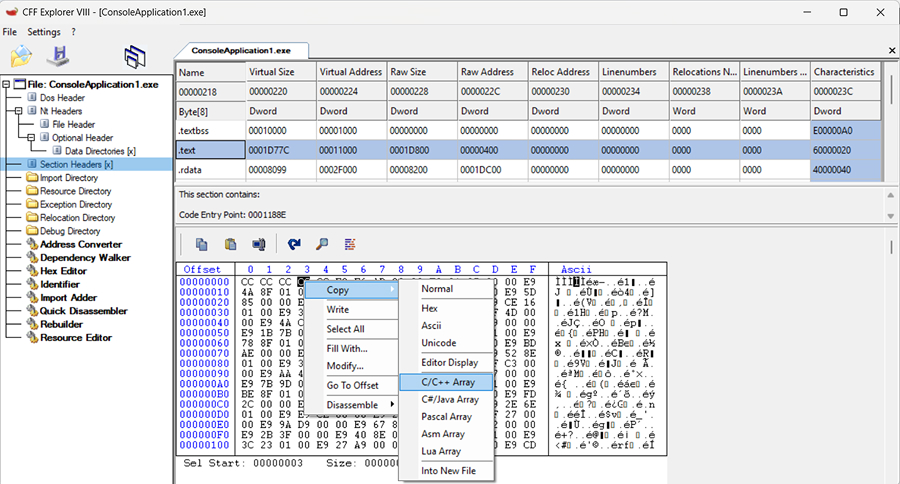
Task: Select File Header tree item
Action: click(73, 125)
